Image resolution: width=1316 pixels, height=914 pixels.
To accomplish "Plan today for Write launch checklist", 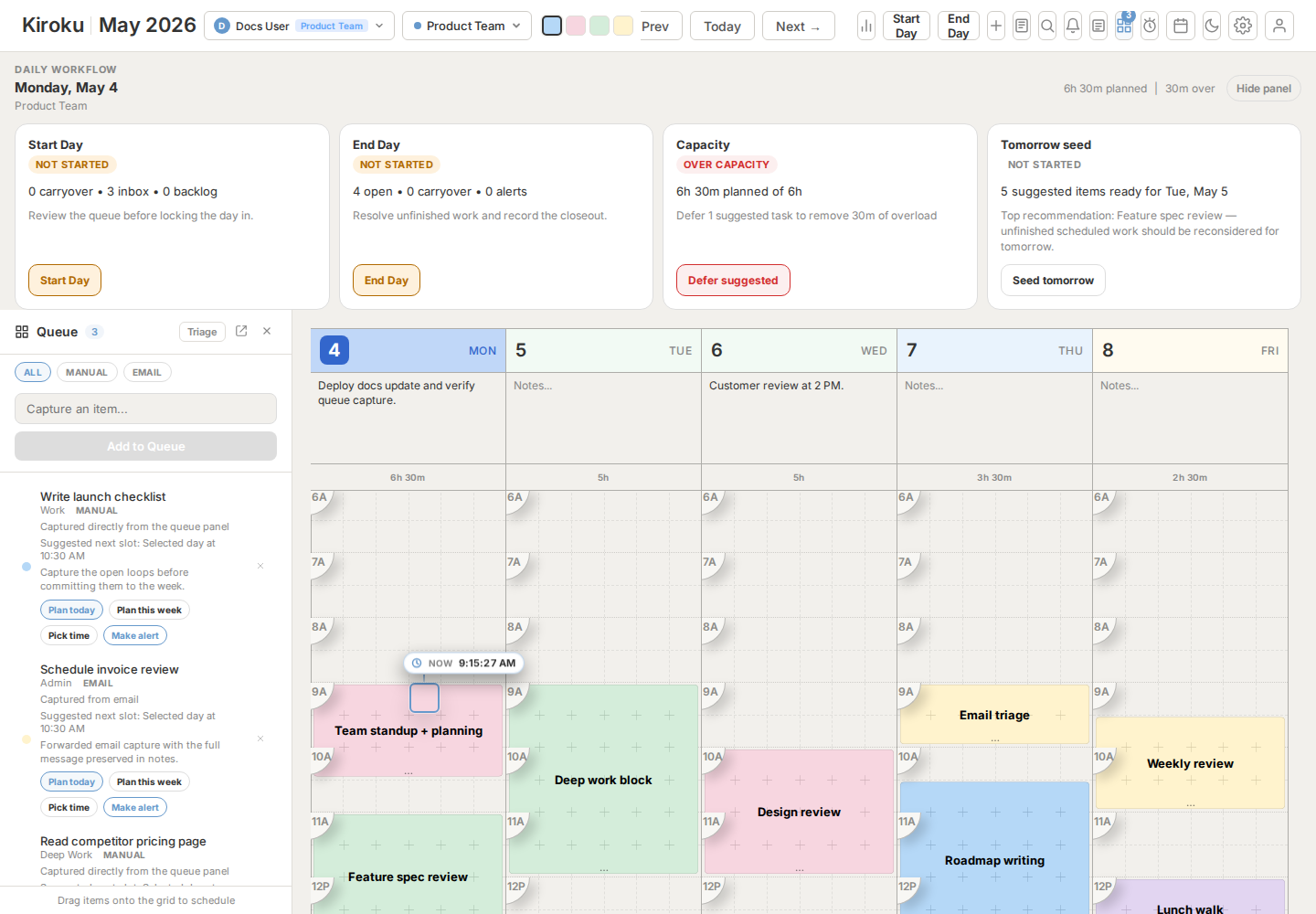I will point(71,610).
